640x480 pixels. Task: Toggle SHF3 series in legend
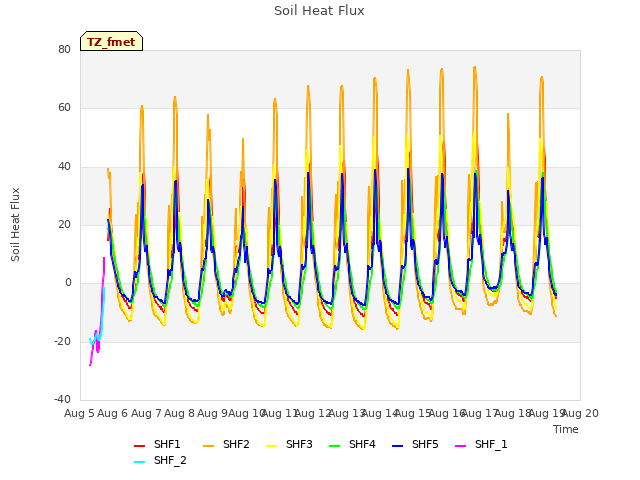(289, 444)
